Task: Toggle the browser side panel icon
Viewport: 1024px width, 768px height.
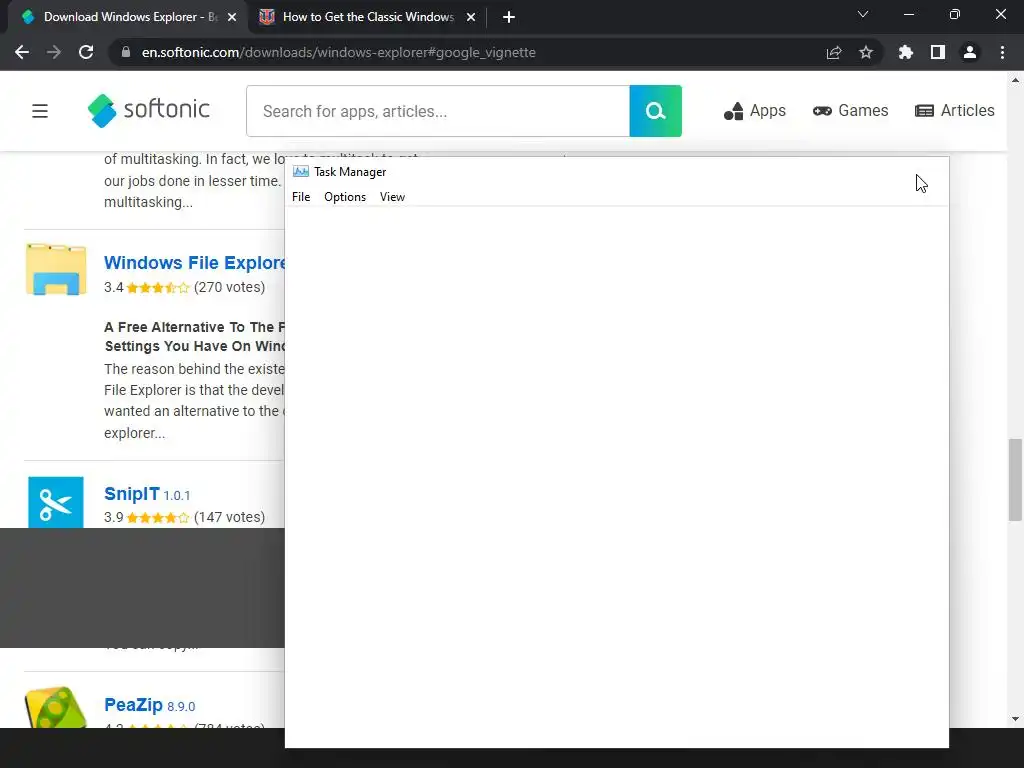Action: (x=938, y=52)
